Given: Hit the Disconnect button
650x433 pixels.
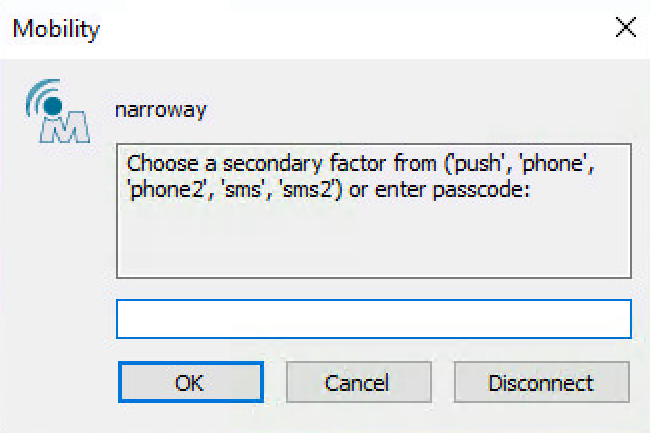Looking at the screenshot, I should [x=541, y=382].
